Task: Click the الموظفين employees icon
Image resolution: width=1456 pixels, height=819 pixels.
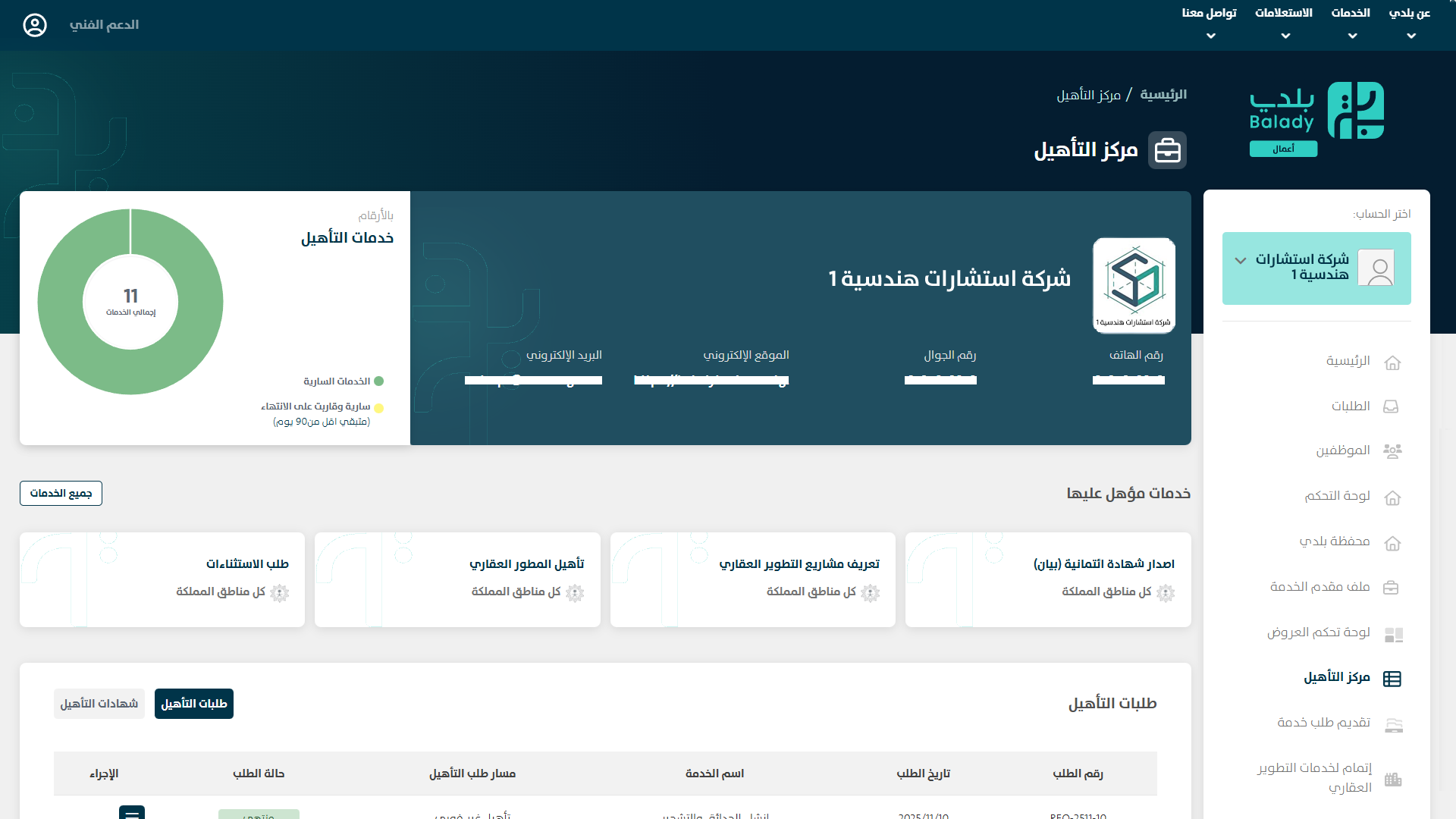Action: tap(1392, 451)
